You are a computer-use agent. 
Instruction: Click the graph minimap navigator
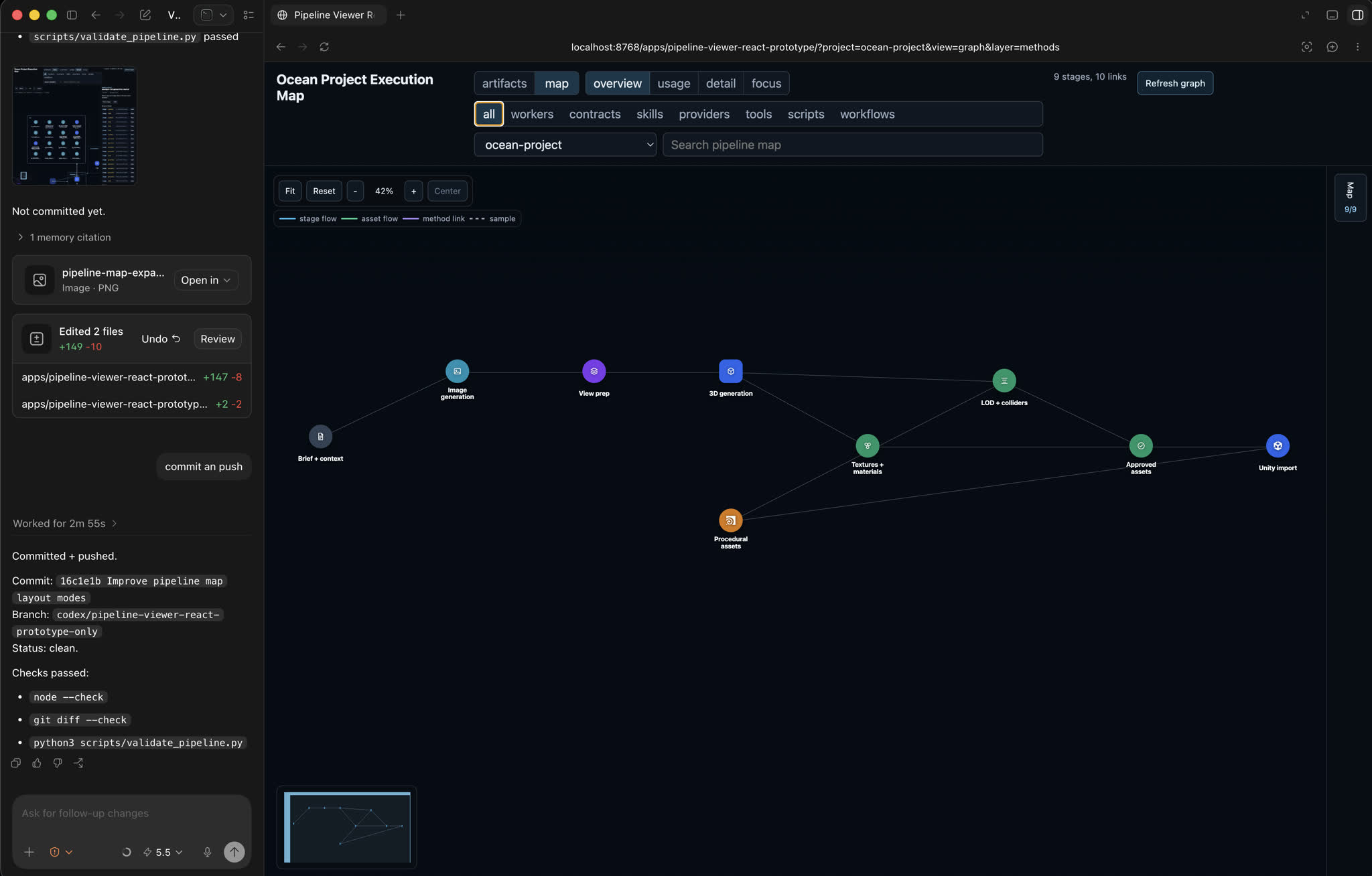346,827
